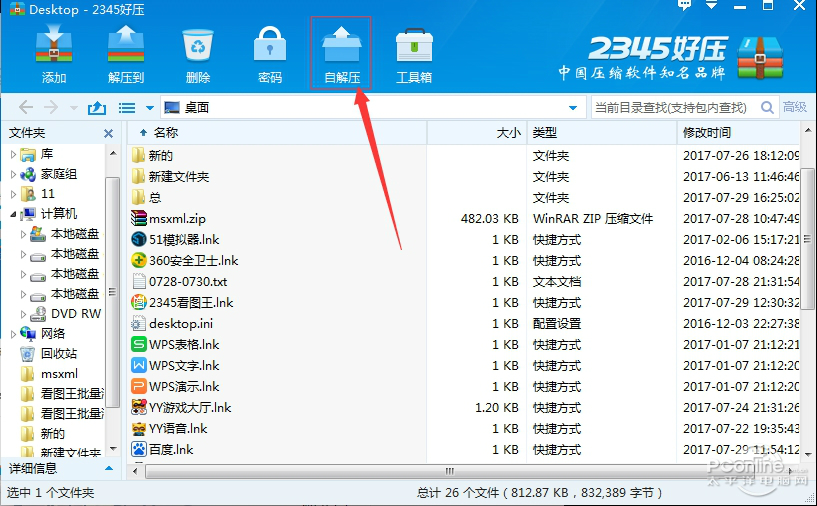Expand the DVD RW drive node
The height and width of the screenshot is (506, 817).
23,314
